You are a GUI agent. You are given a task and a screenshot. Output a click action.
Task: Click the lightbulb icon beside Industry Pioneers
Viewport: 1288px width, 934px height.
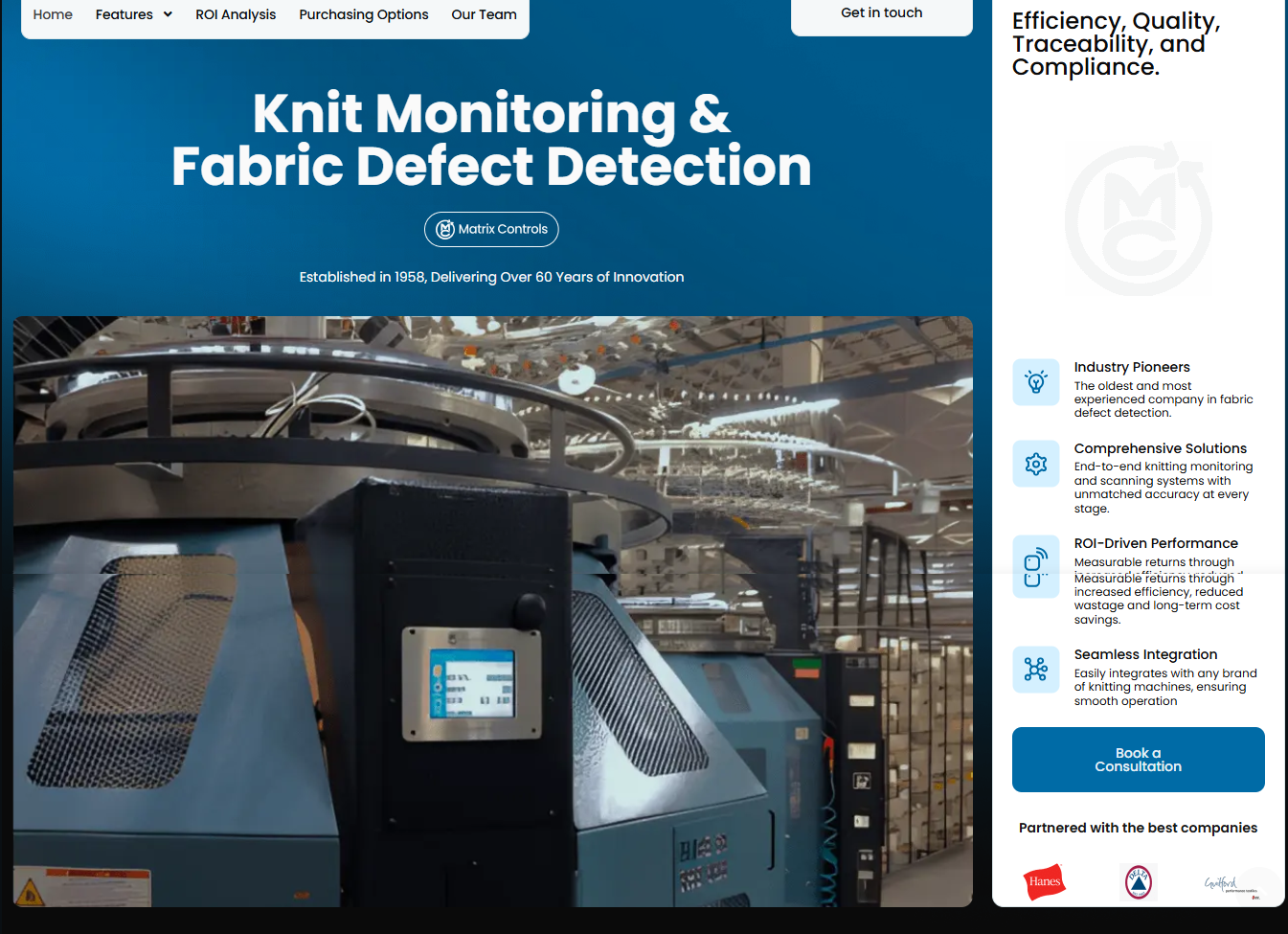coord(1035,382)
